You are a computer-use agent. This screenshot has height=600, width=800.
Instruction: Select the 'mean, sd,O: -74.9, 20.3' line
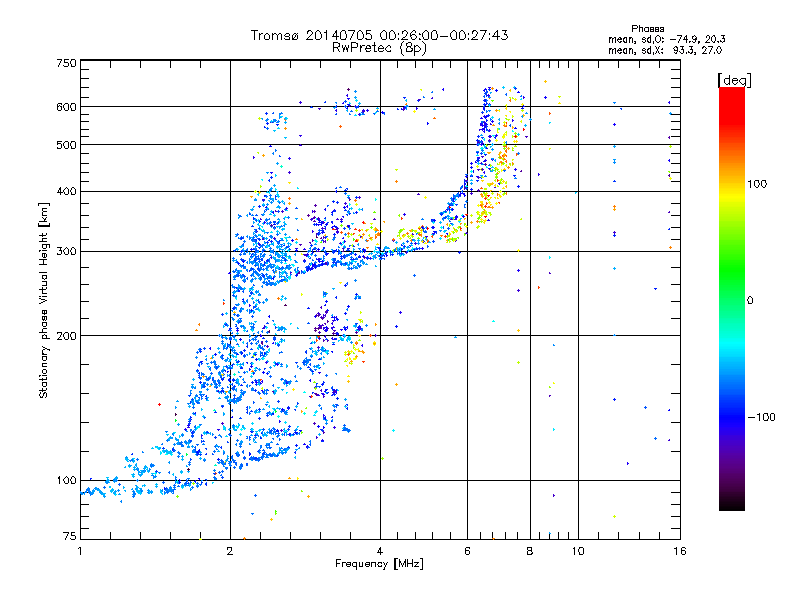[x=666, y=39]
